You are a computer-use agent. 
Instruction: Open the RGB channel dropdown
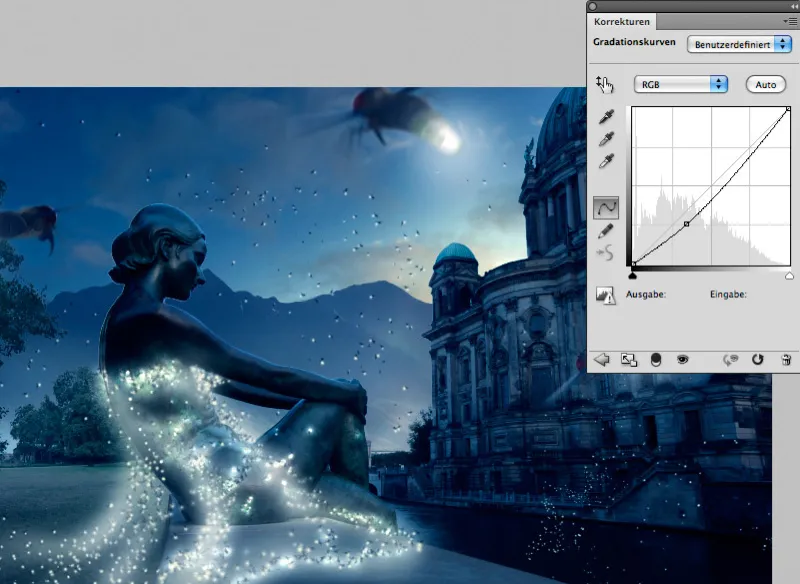point(681,84)
